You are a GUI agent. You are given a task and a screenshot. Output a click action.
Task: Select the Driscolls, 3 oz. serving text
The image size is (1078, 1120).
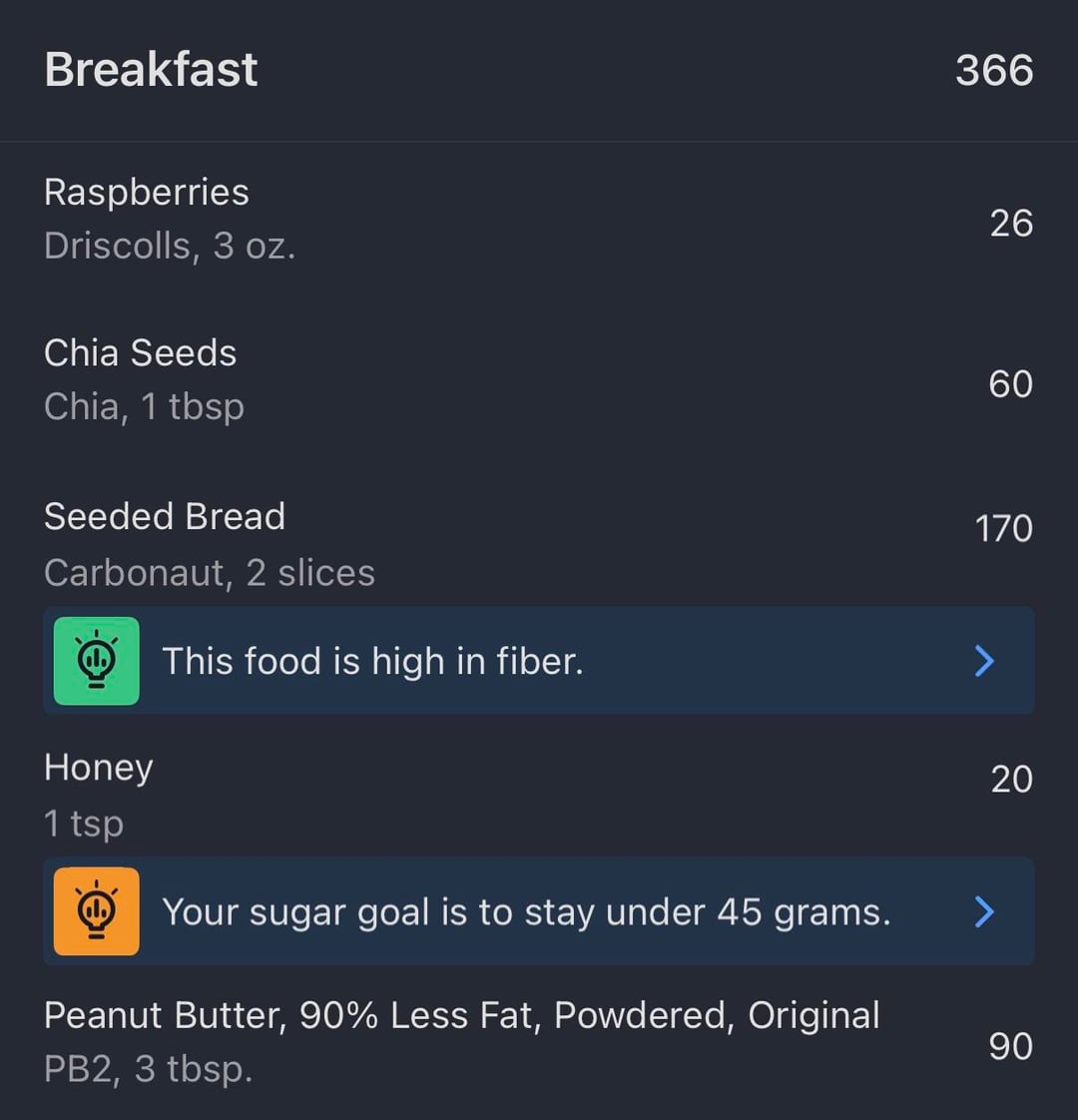click(170, 246)
